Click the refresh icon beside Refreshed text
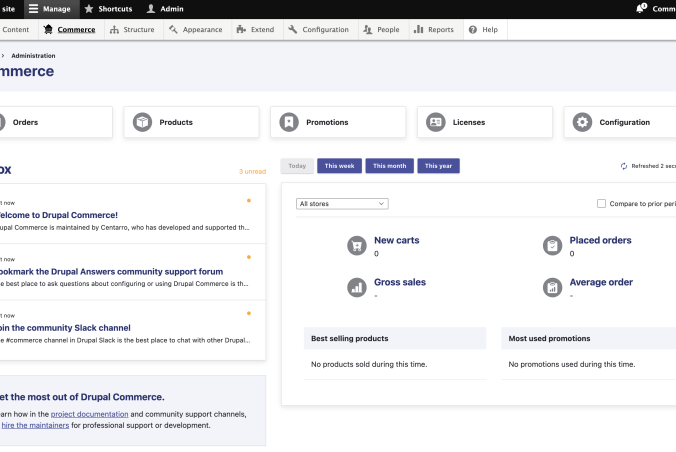The width and height of the screenshot is (676, 452). click(624, 166)
